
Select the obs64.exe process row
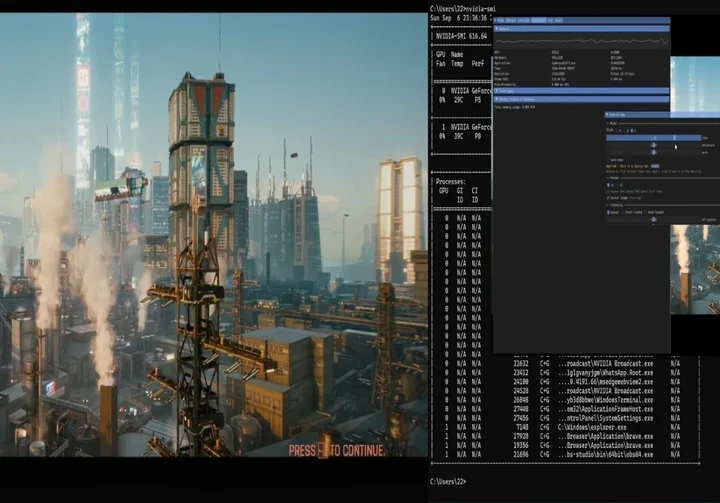click(x=566, y=454)
